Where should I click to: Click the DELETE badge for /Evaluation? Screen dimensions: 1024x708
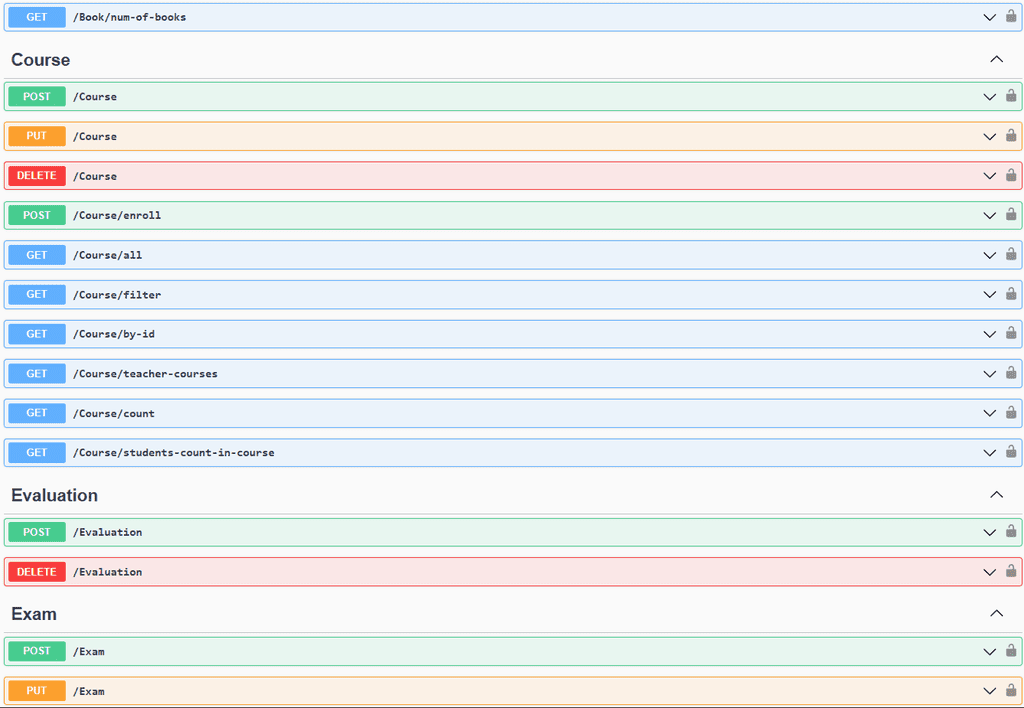coord(37,572)
